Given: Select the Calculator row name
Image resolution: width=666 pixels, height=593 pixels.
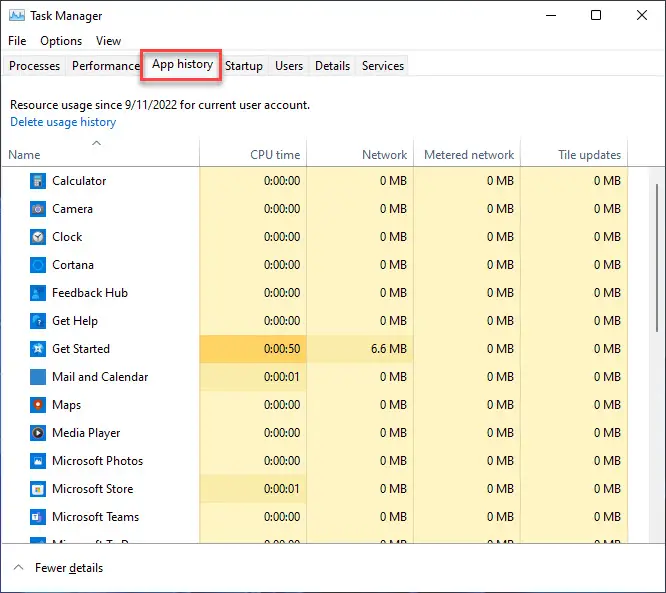Looking at the screenshot, I should coord(79,181).
